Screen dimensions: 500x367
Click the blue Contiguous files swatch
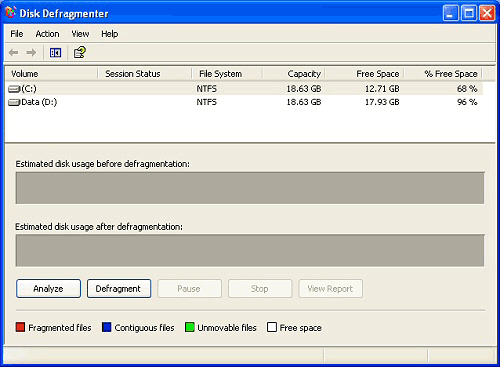click(106, 327)
